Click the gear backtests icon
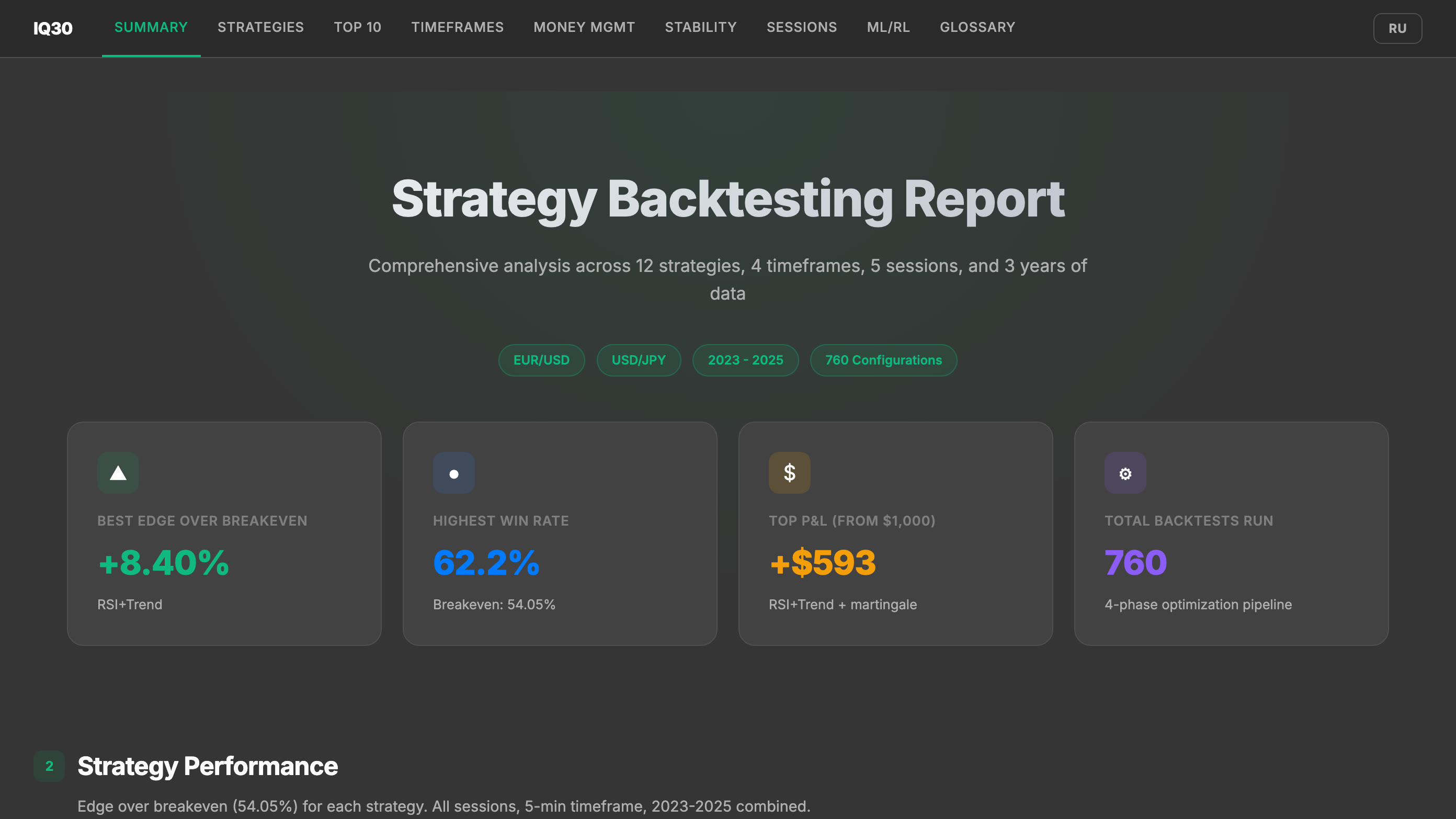The height and width of the screenshot is (819, 1456). [x=1125, y=473]
